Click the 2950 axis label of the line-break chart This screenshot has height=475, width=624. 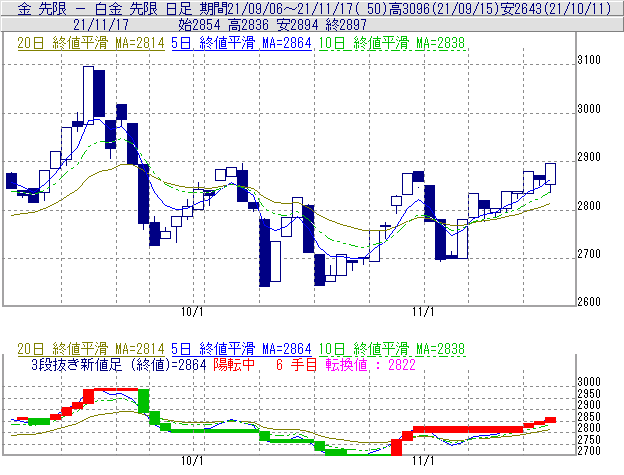(x=589, y=393)
